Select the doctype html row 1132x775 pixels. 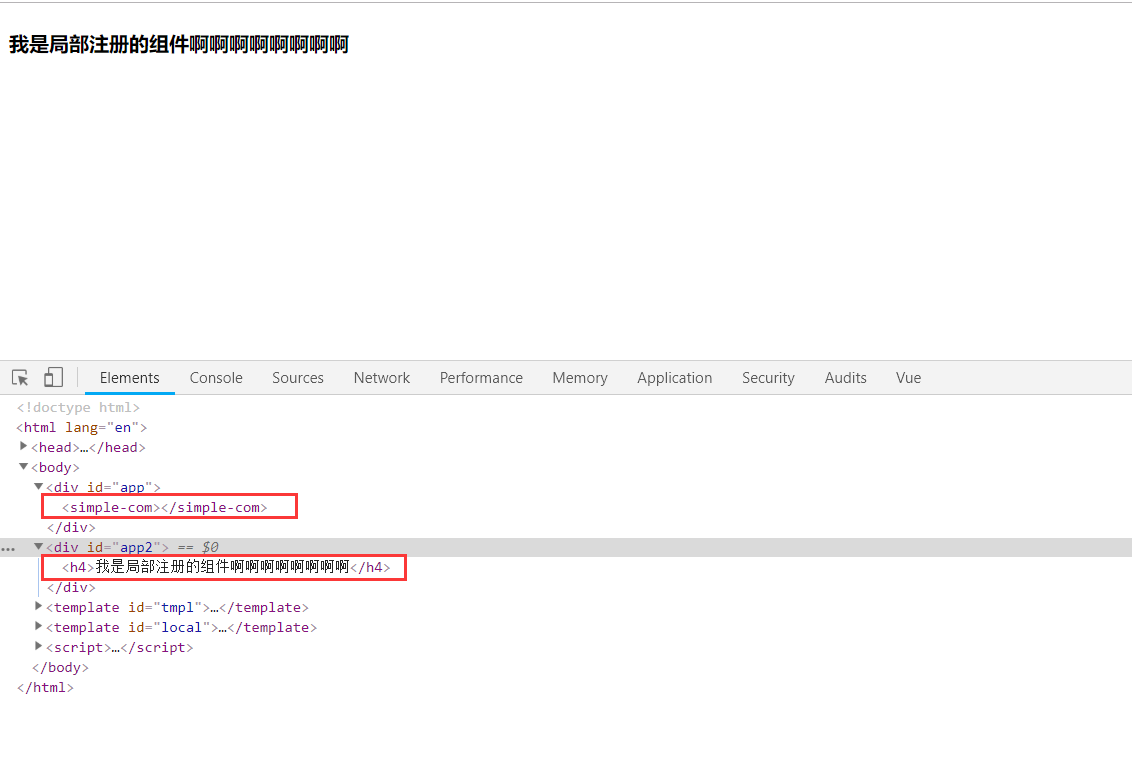[78, 407]
